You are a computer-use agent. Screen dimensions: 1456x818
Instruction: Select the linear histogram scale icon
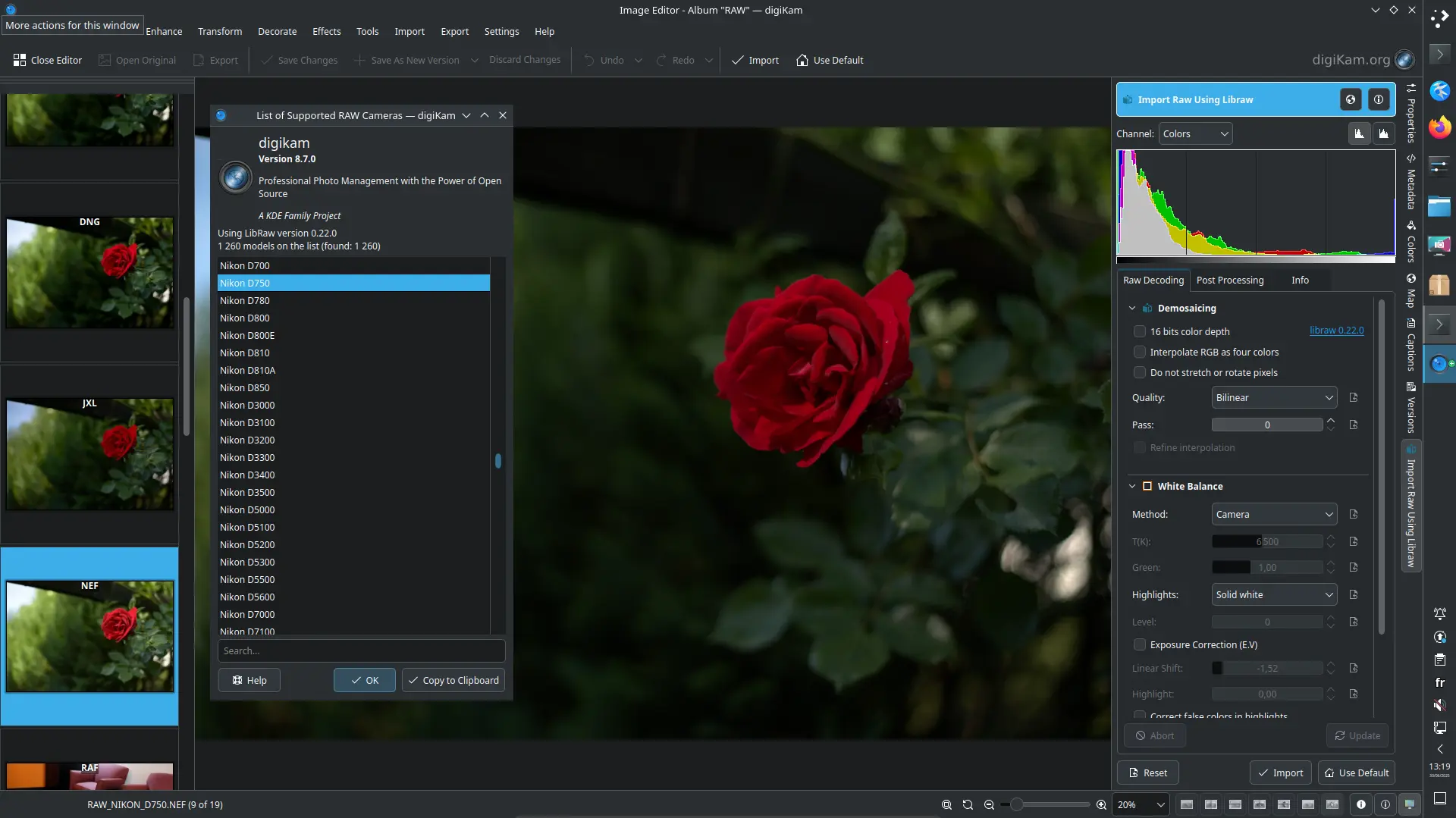[x=1359, y=133]
